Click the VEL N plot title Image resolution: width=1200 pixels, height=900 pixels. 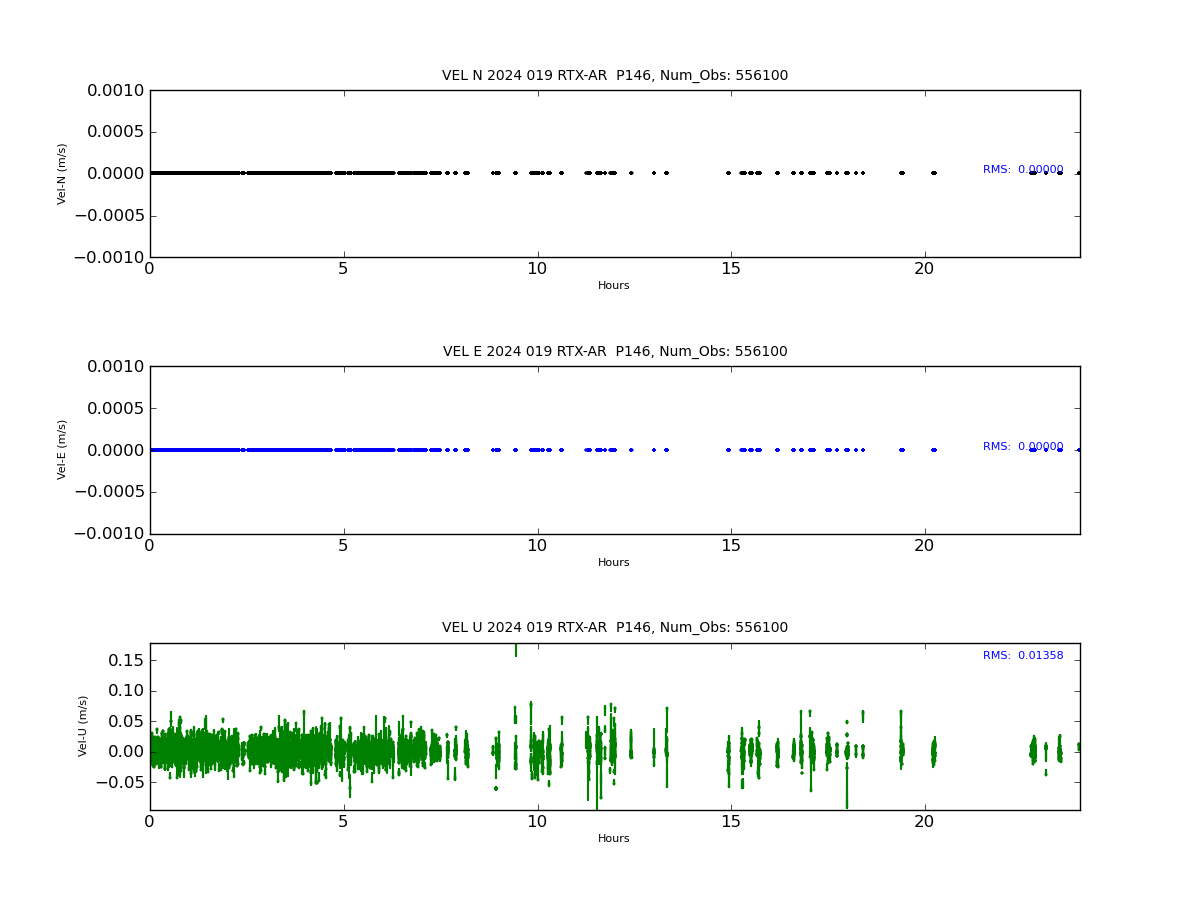[615, 76]
